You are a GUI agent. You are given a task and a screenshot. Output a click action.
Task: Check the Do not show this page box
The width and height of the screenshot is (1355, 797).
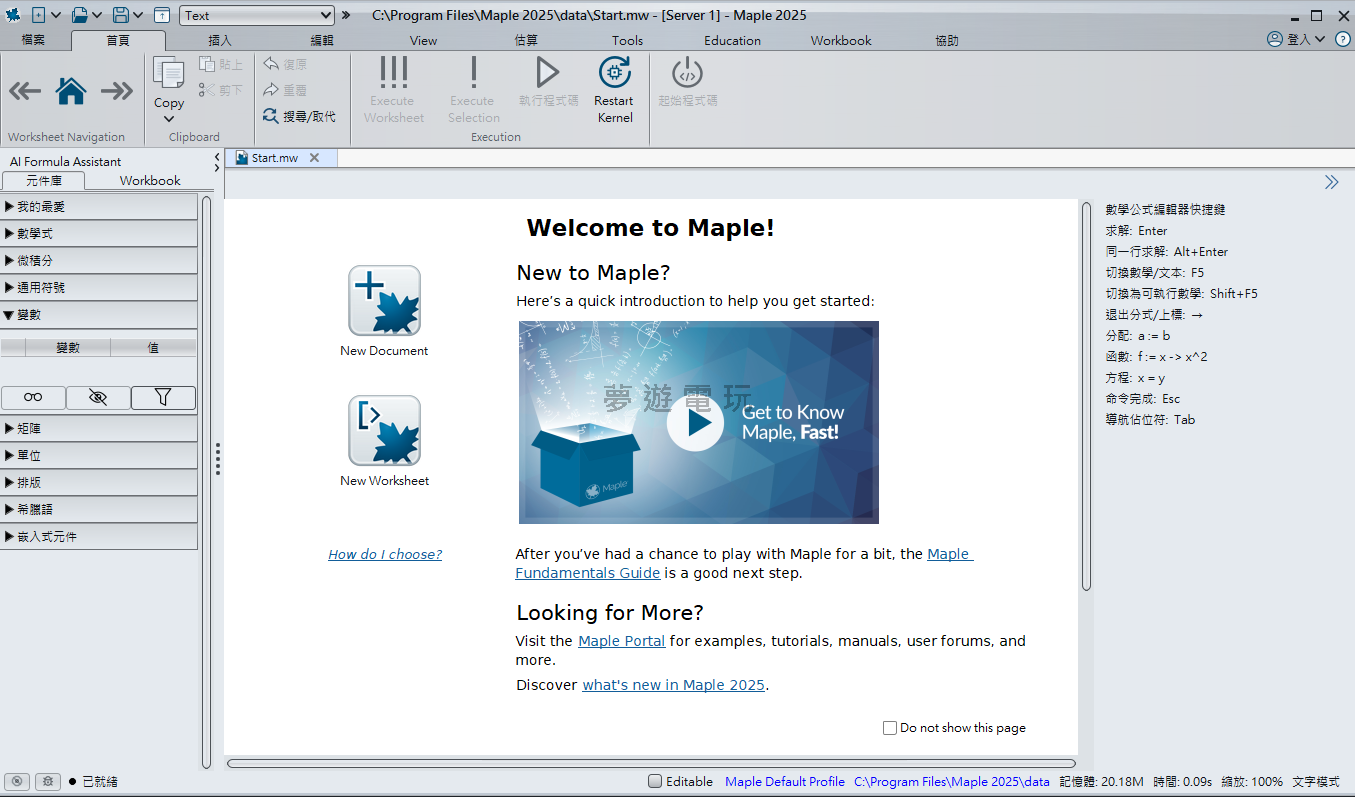[890, 728]
